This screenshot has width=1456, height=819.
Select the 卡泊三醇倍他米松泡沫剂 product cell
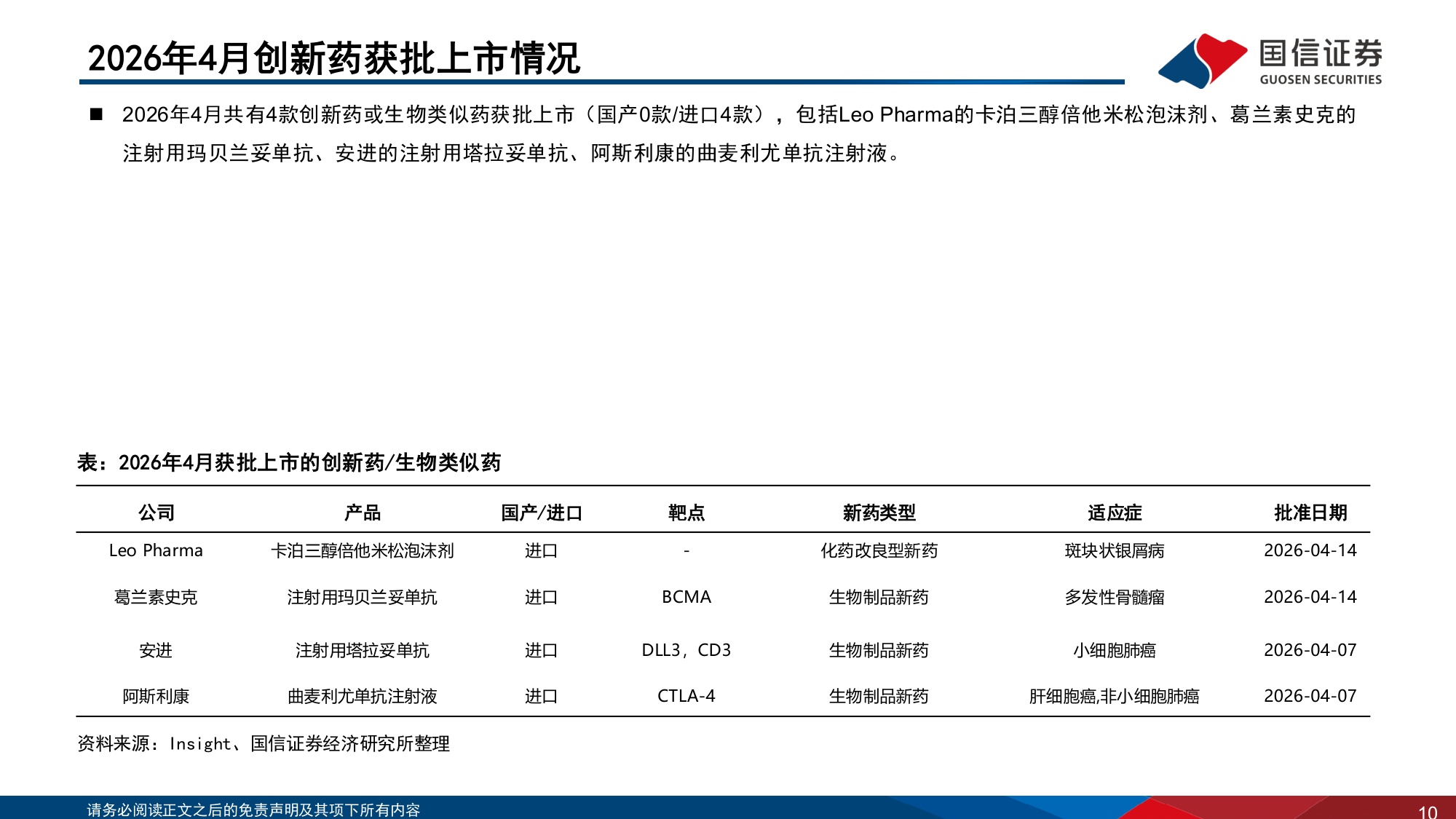363,550
